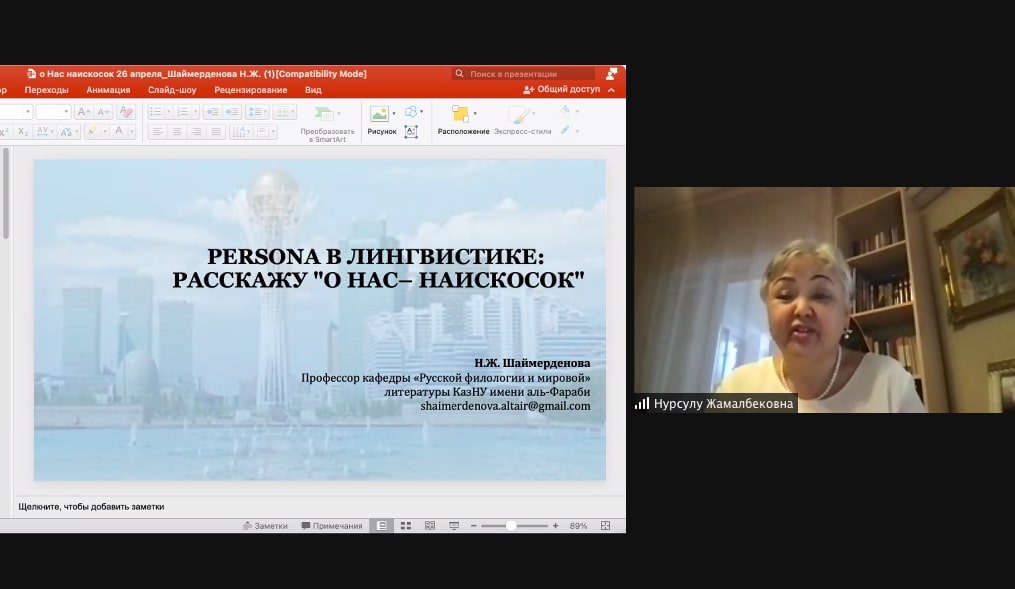
Task: Click the text box icon under shapes
Action: pyautogui.click(x=411, y=131)
